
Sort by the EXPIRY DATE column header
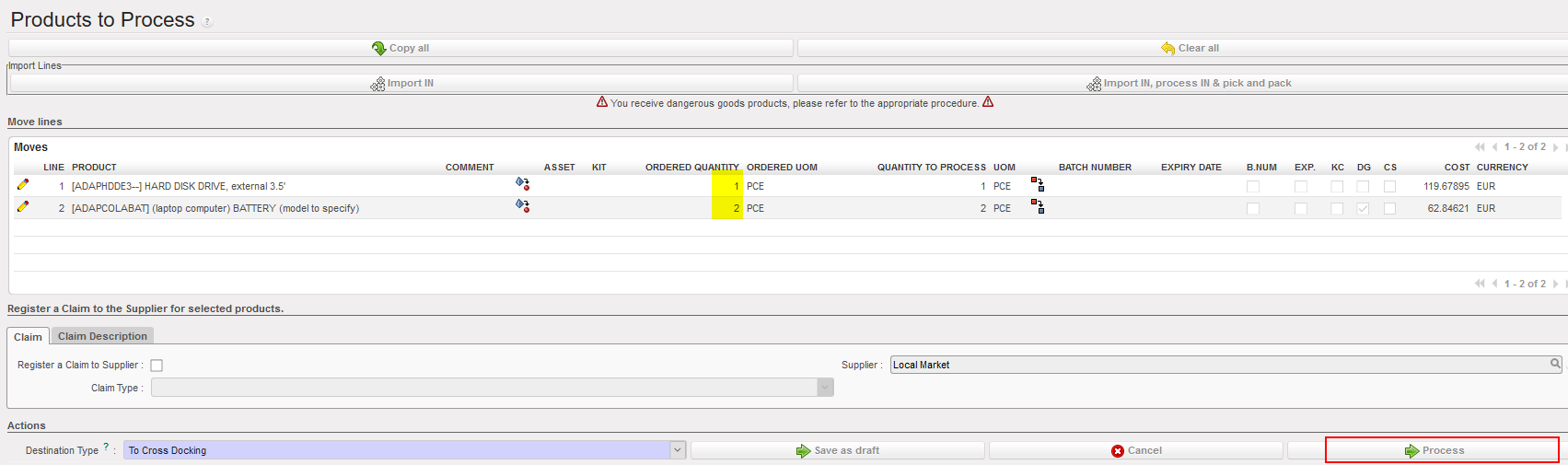pos(1191,168)
